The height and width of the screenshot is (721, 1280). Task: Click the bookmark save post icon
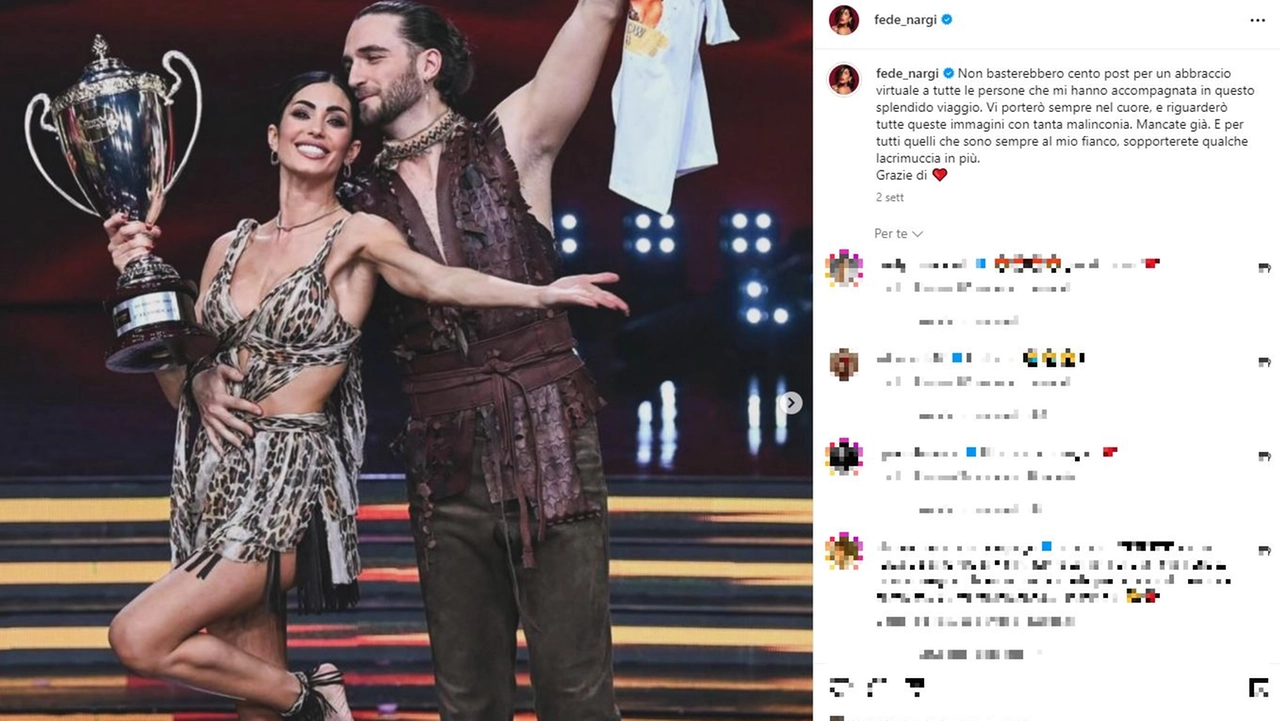point(1258,687)
